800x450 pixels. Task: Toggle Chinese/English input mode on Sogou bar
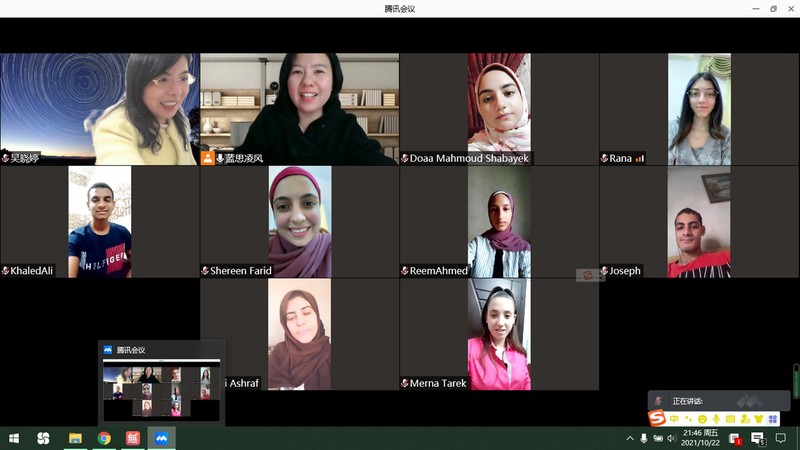coord(674,418)
